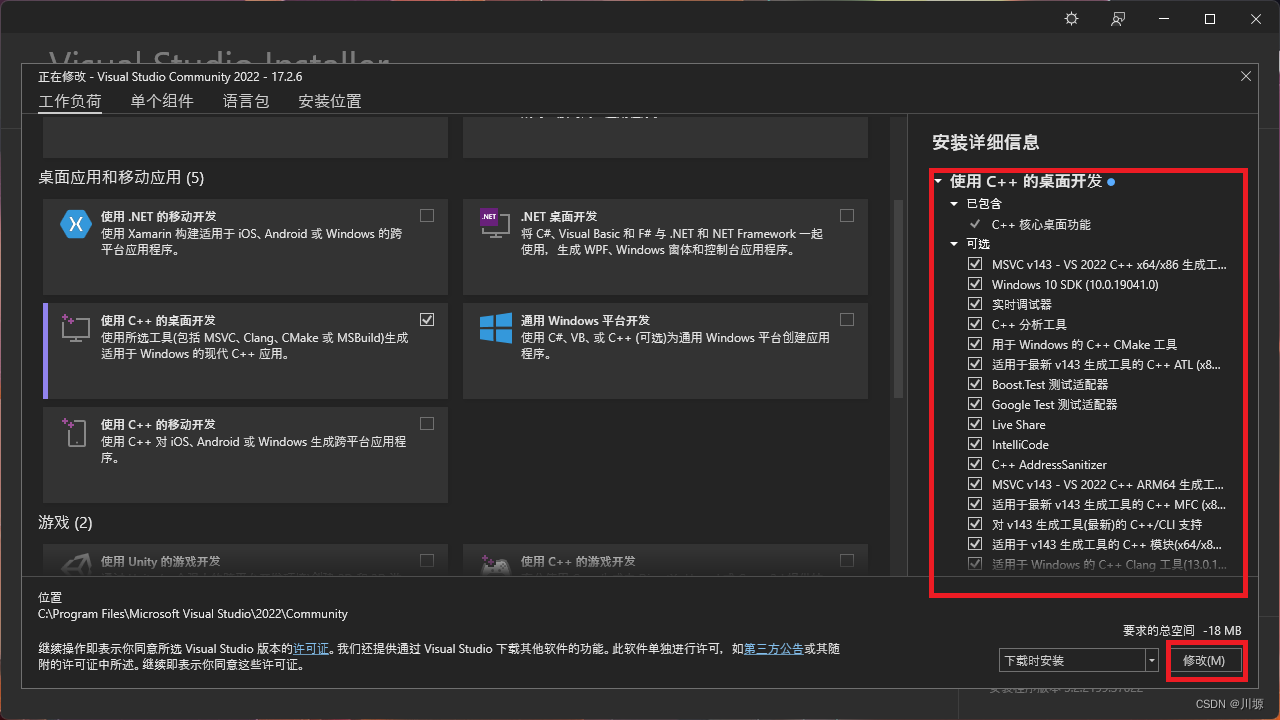Click the .NET 桌面开发 workload icon
The height and width of the screenshot is (720, 1280).
pyautogui.click(x=494, y=224)
